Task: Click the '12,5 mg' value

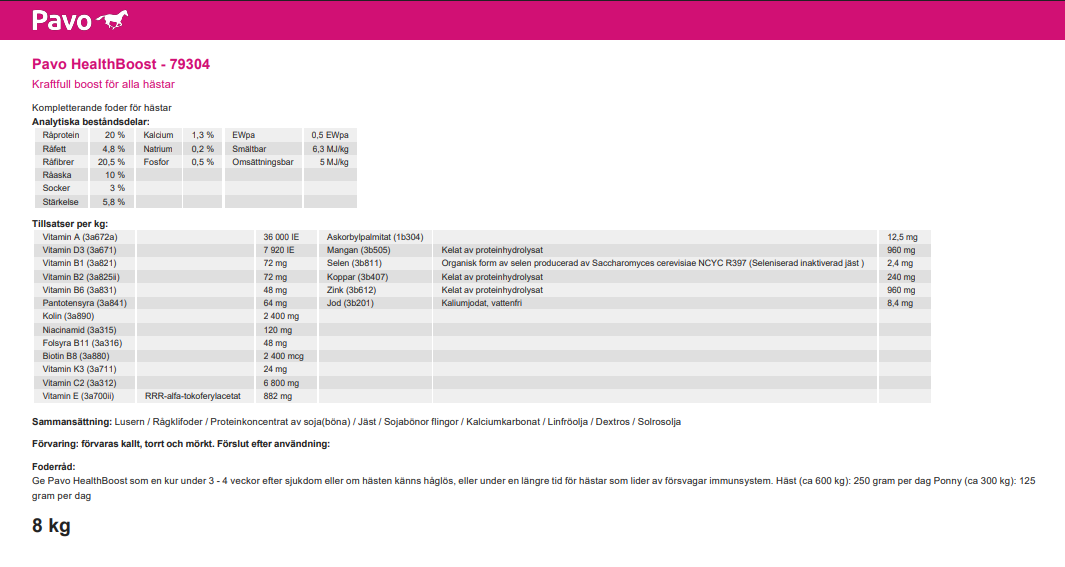Action: coord(902,237)
